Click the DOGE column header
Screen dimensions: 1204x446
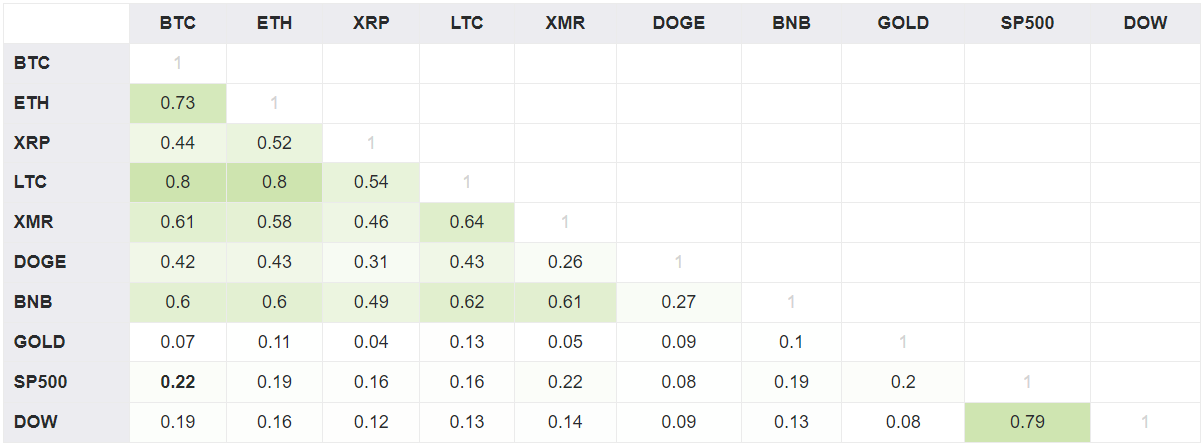(678, 23)
